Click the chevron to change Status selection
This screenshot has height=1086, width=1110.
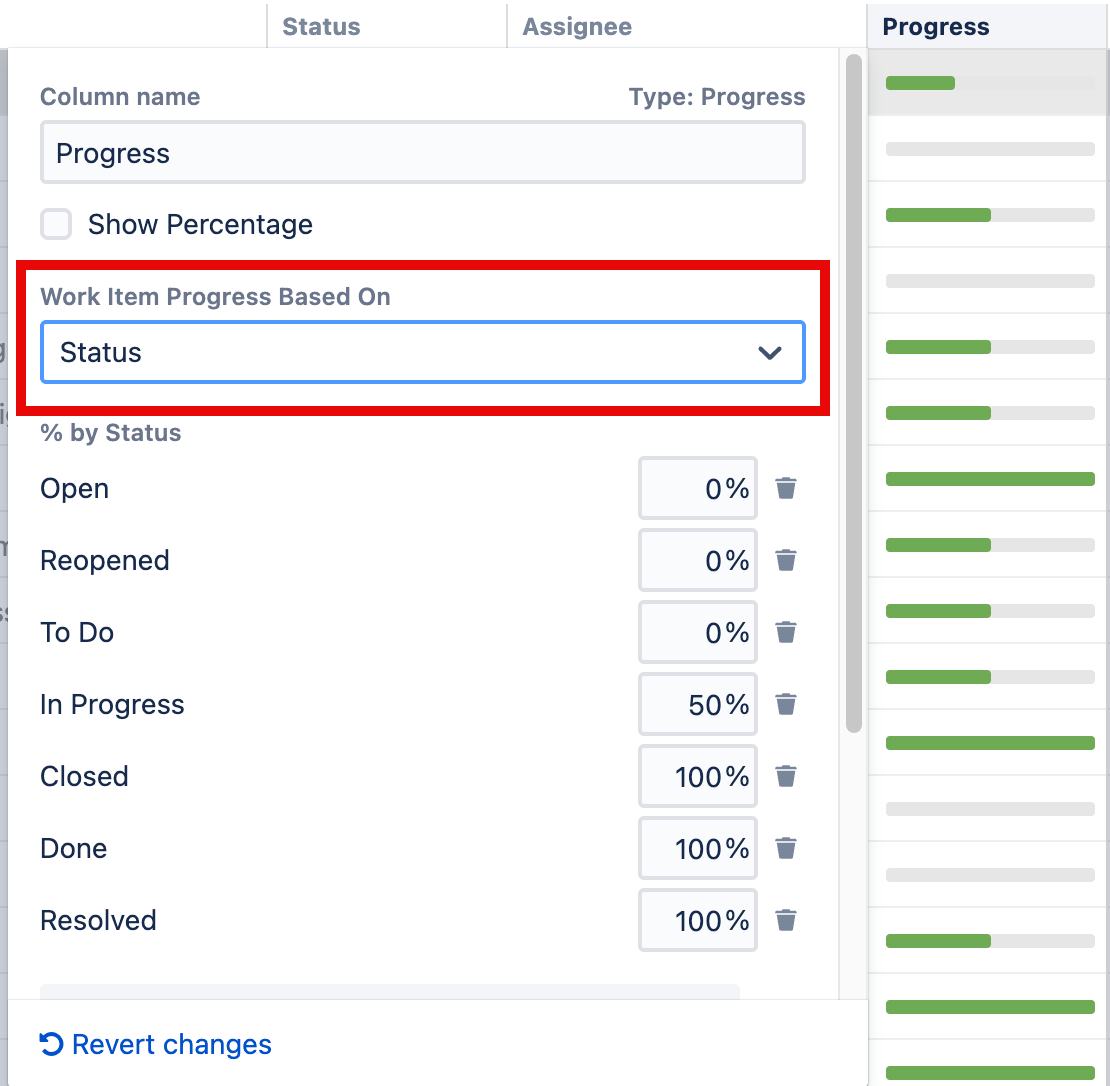pyautogui.click(x=768, y=352)
